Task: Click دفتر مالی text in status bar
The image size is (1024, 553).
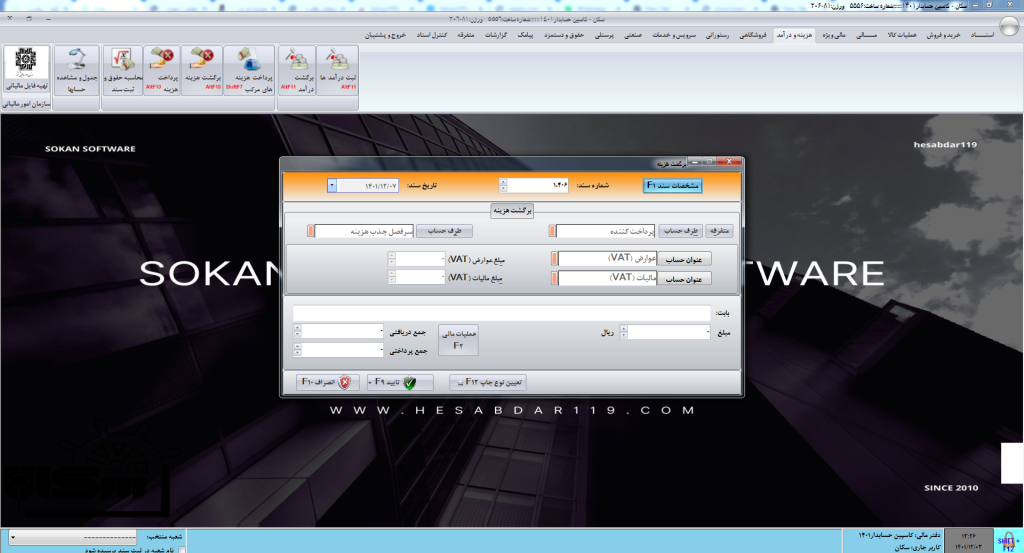Action: point(900,535)
